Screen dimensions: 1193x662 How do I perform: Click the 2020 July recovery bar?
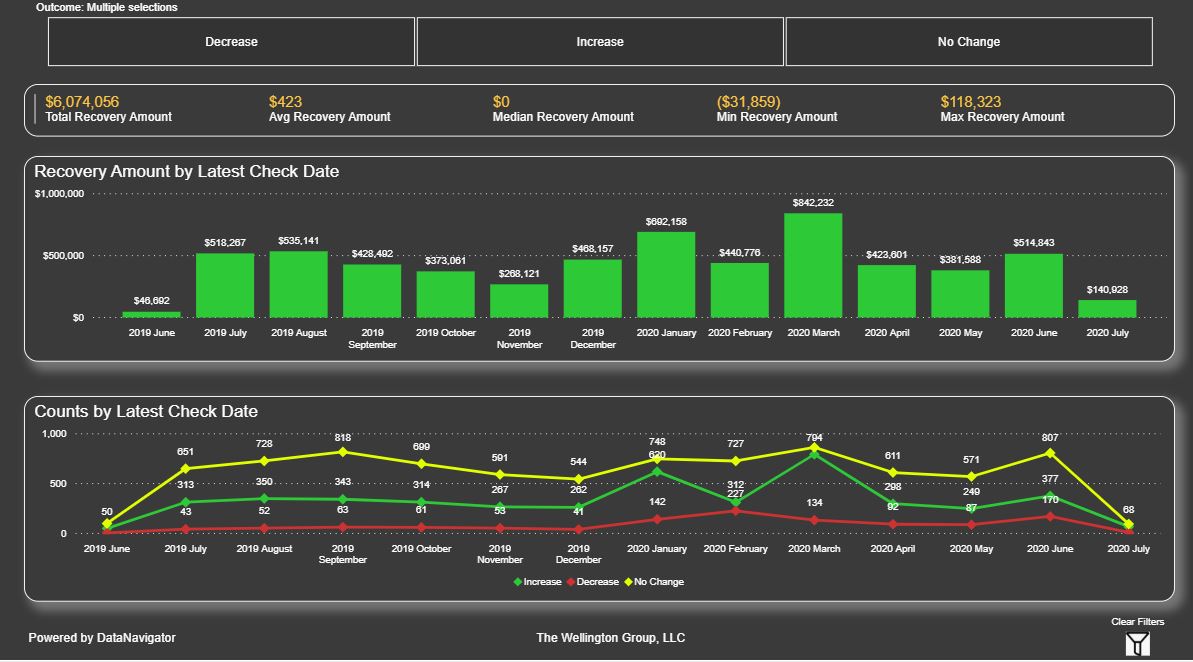click(1107, 309)
